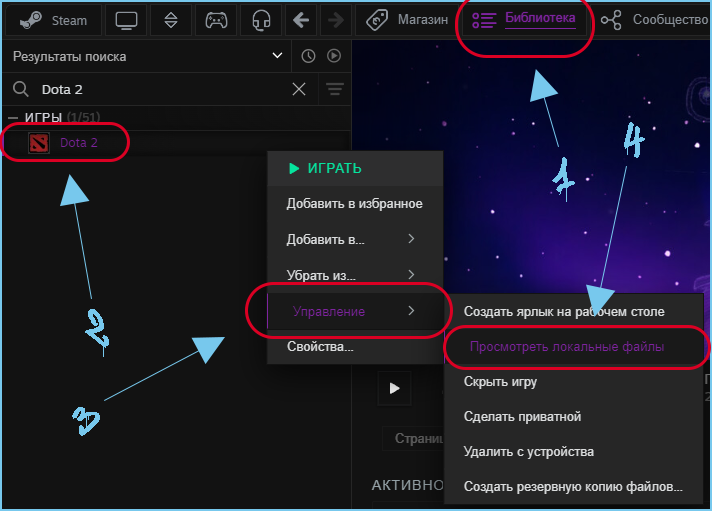This screenshot has width=712, height=511.
Task: Open the Steam menu logo
Action: pos(31,20)
